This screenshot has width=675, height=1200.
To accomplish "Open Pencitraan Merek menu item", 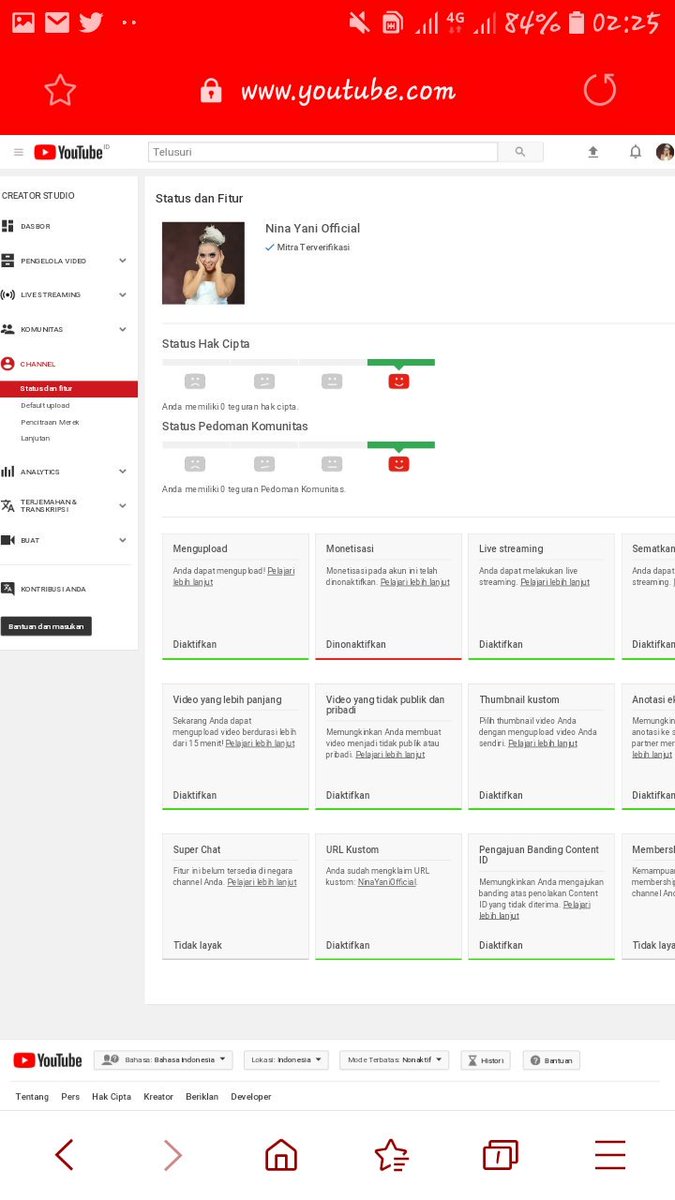I will coord(50,422).
